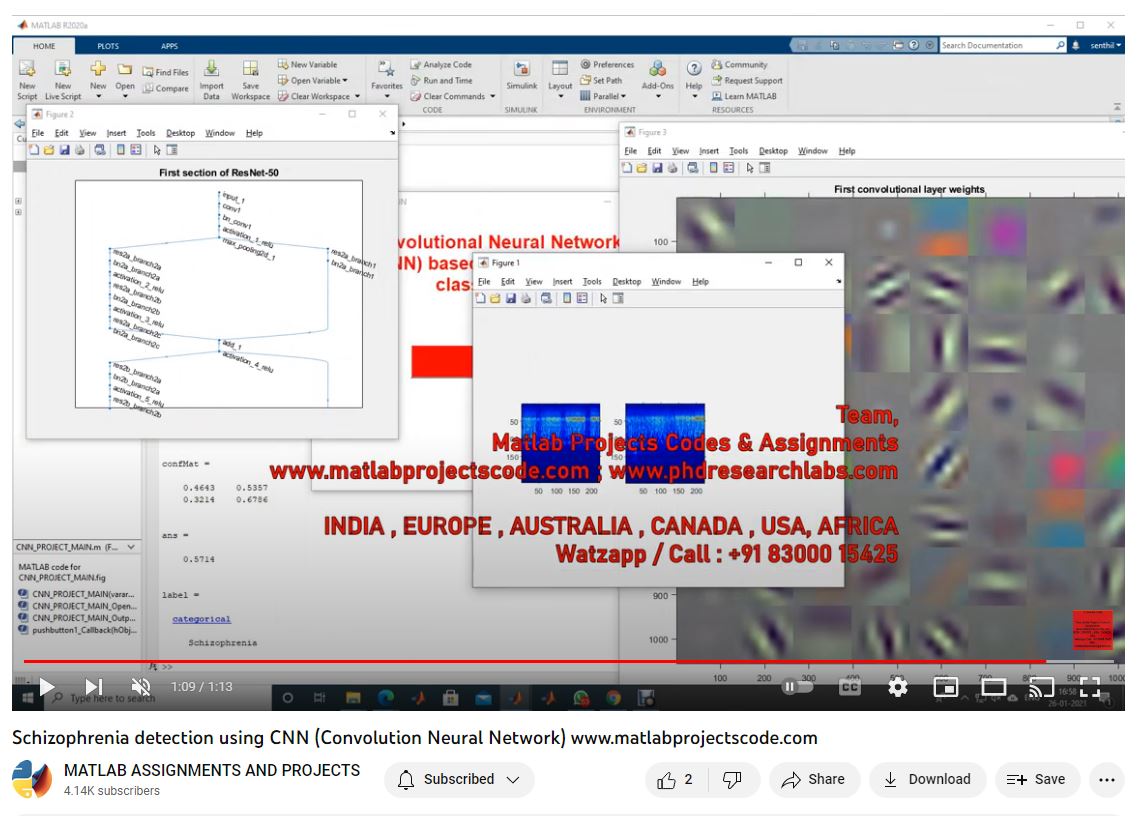The height and width of the screenshot is (816, 1141).
Task: Expand Open Variable dropdown
Action: [313, 80]
